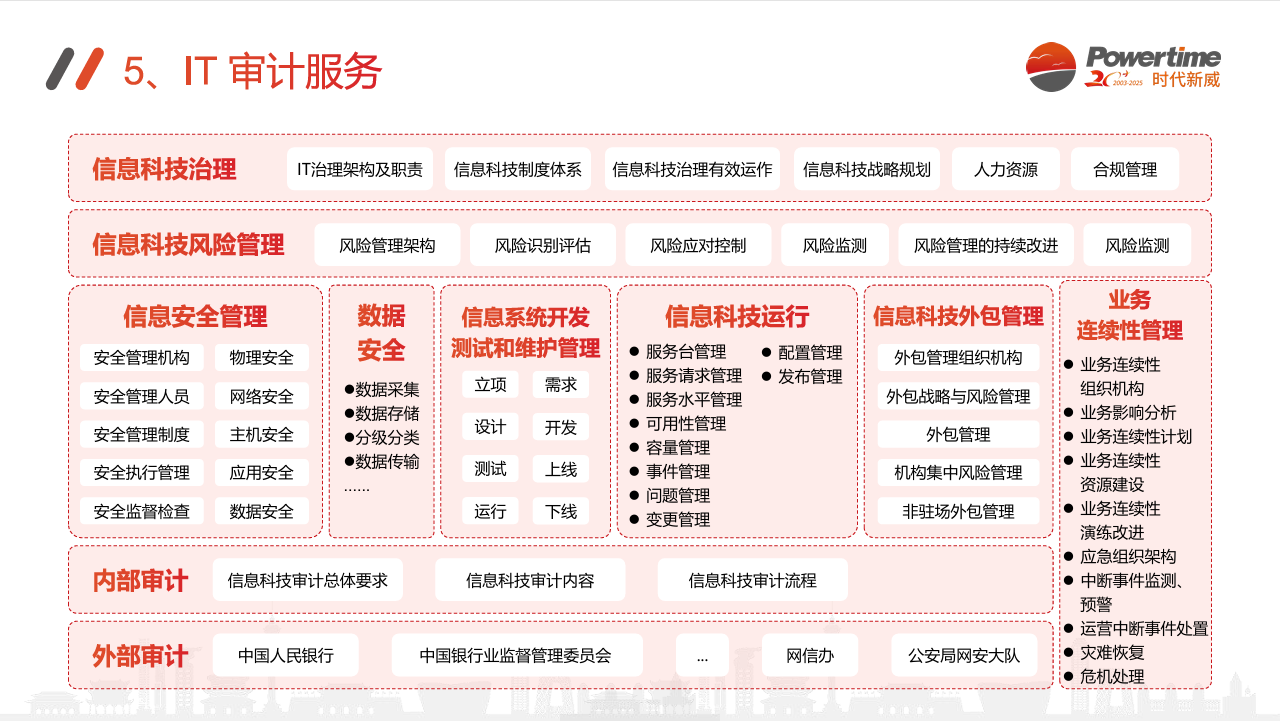The height and width of the screenshot is (721, 1280).
Task: Click the 上线 box
Action: pos(560,469)
